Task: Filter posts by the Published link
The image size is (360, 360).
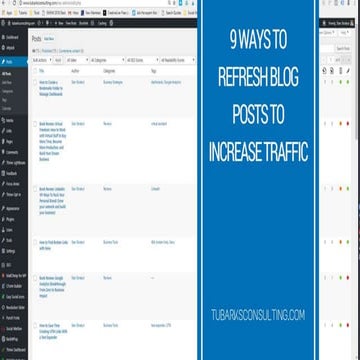Action: click(49, 51)
